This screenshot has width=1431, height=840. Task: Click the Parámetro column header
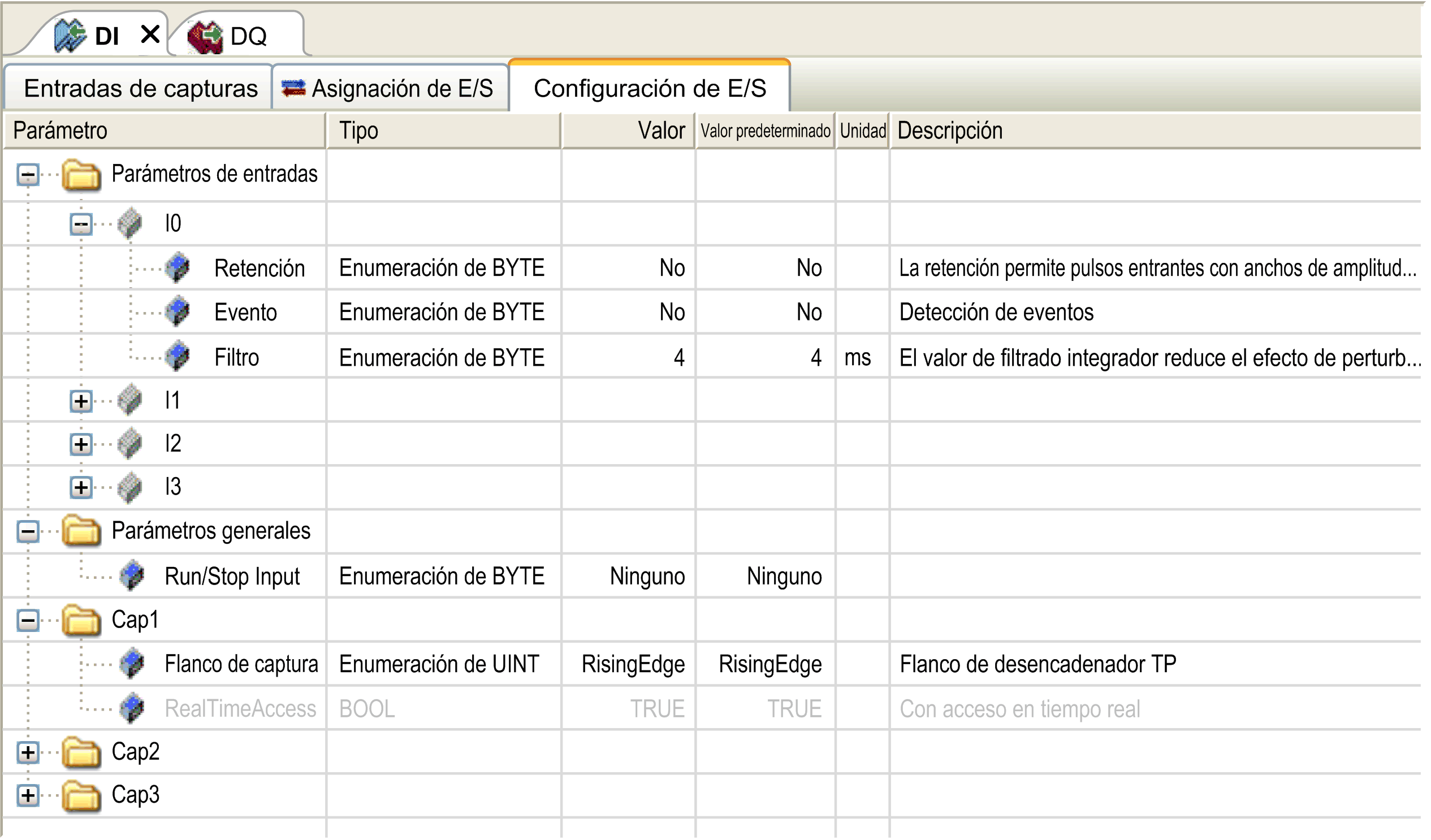pyautogui.click(x=165, y=131)
